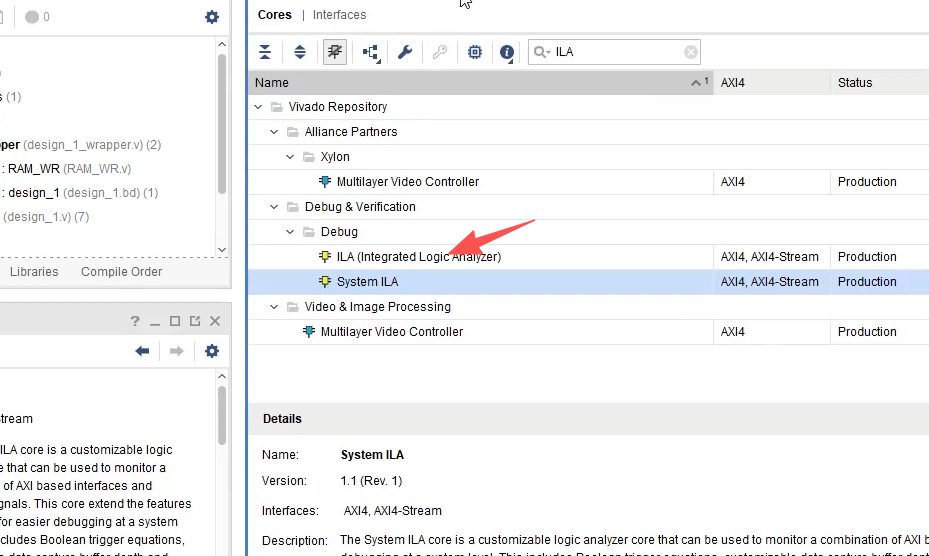This screenshot has width=929, height=556.
Task: Collapse the Debug & Verification folder
Action: click(x=274, y=207)
